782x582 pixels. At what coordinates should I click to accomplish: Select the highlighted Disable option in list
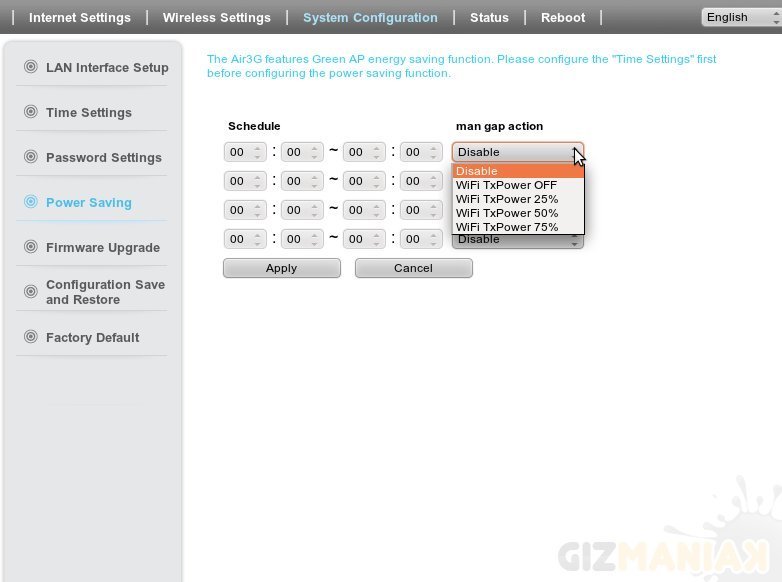(x=507, y=171)
